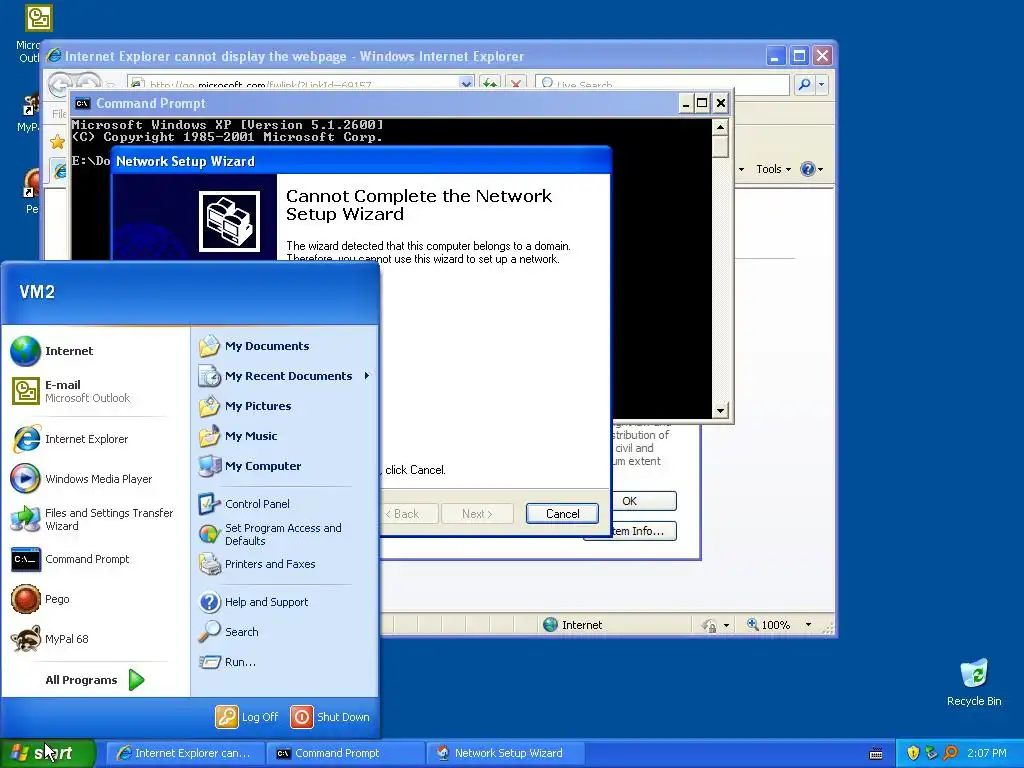Click the taskbar clock showing 2:07 PM
This screenshot has width=1024, height=768.
pyautogui.click(x=987, y=753)
